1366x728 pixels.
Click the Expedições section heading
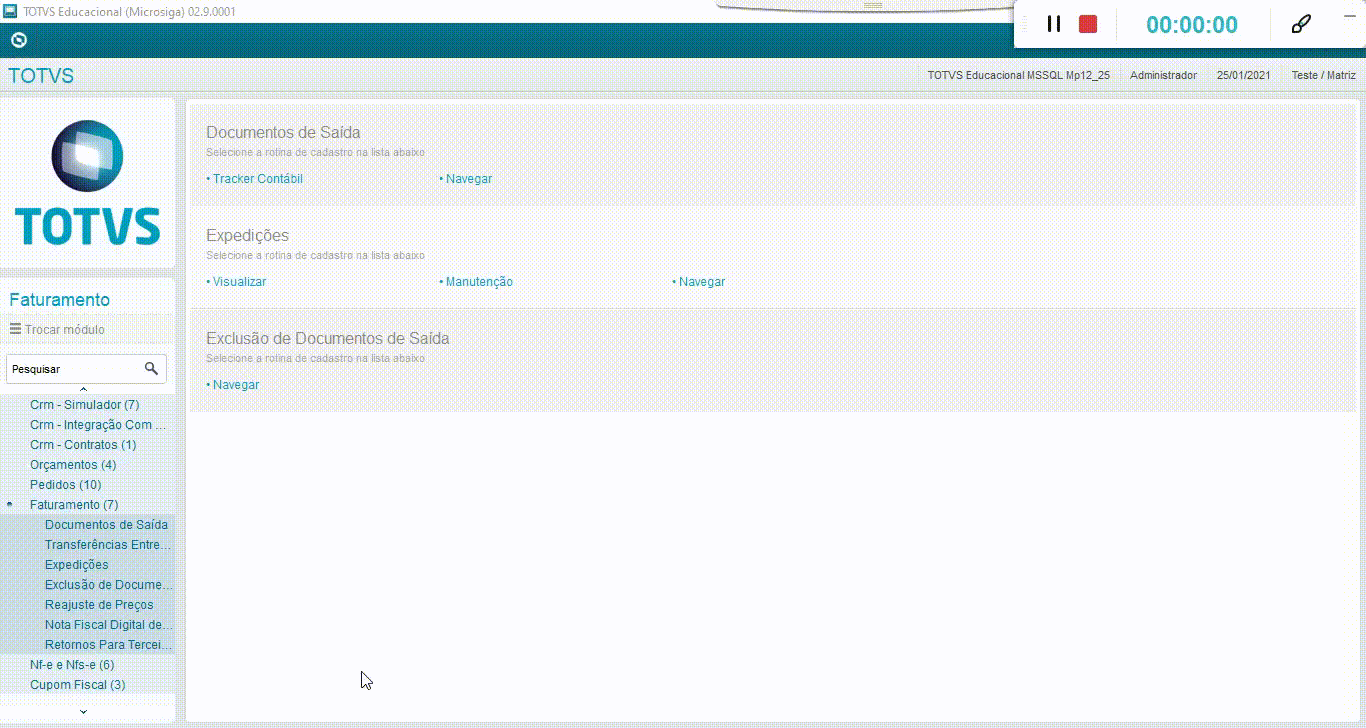(247, 236)
